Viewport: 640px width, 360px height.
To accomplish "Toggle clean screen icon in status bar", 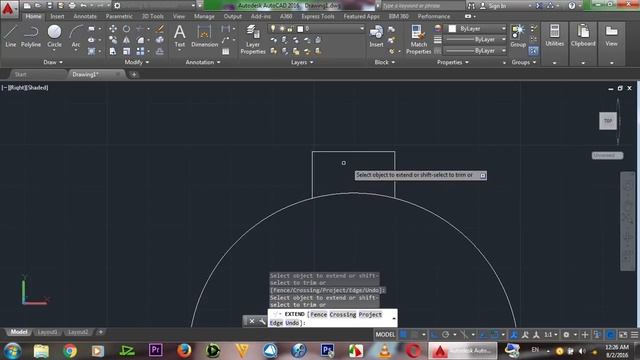I will 623,335.
